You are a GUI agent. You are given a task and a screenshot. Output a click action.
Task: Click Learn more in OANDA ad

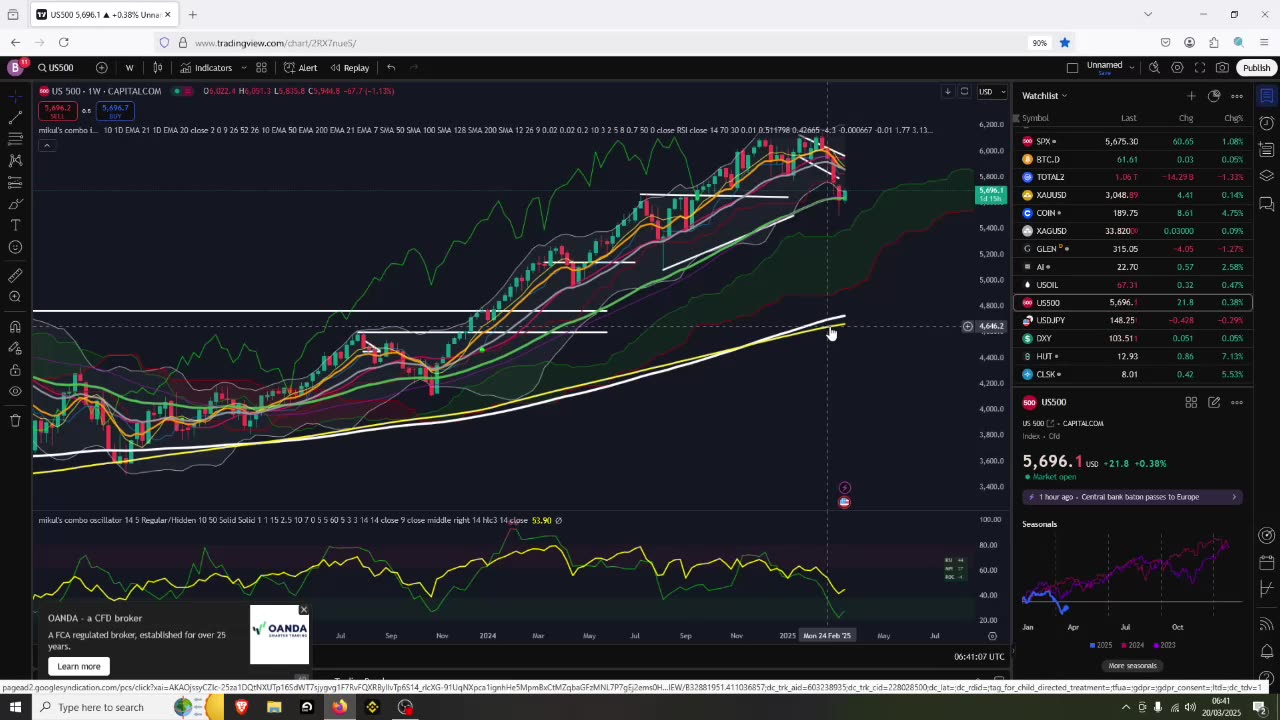pos(78,666)
